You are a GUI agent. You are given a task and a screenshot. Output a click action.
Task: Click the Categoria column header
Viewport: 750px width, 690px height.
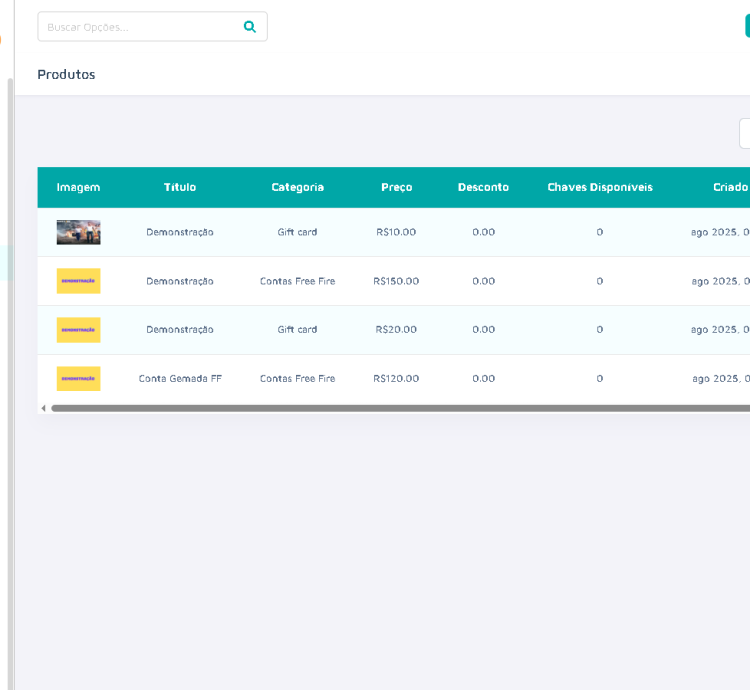pos(297,187)
